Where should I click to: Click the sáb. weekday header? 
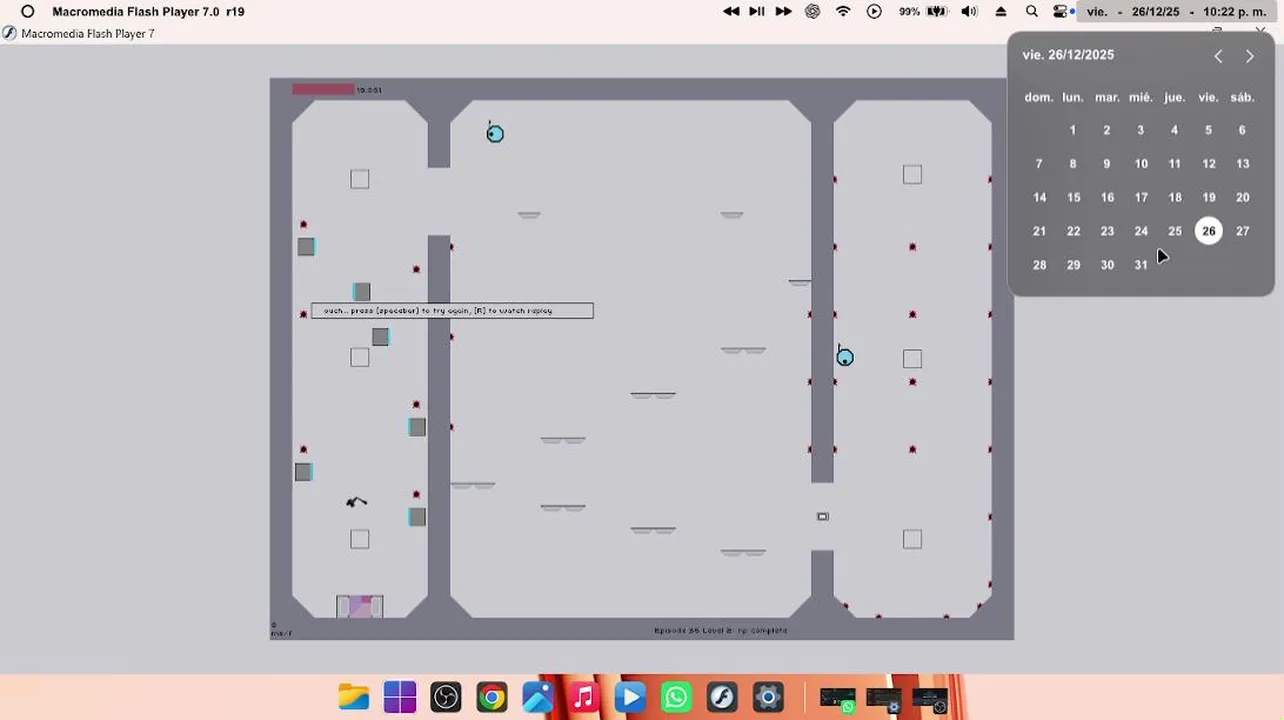pos(1242,97)
